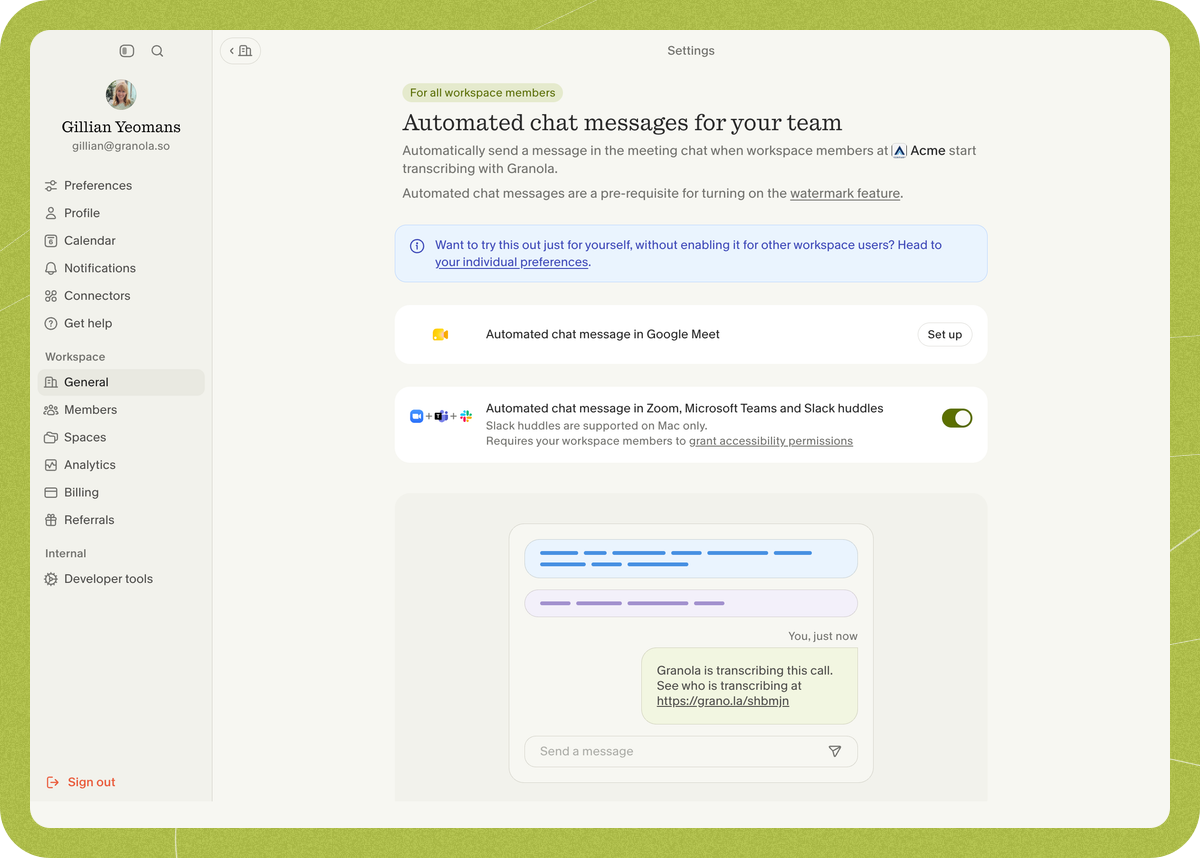Viewport: 1200px width, 858px height.
Task: Disable Zoom, Teams and Slack chat message toggle
Action: 957,418
